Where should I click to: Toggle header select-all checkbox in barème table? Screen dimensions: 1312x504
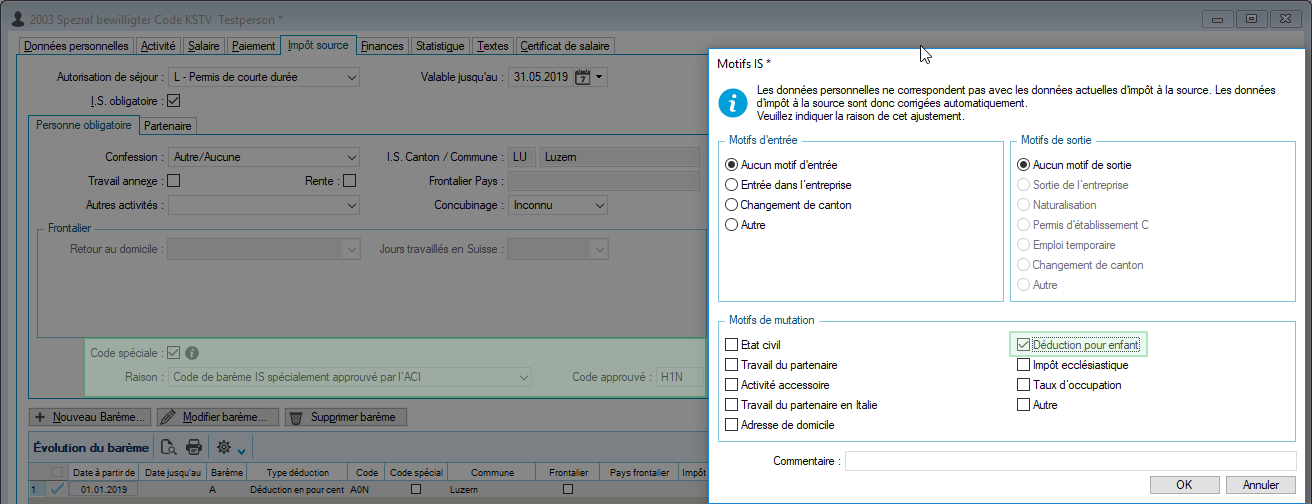pos(57,472)
